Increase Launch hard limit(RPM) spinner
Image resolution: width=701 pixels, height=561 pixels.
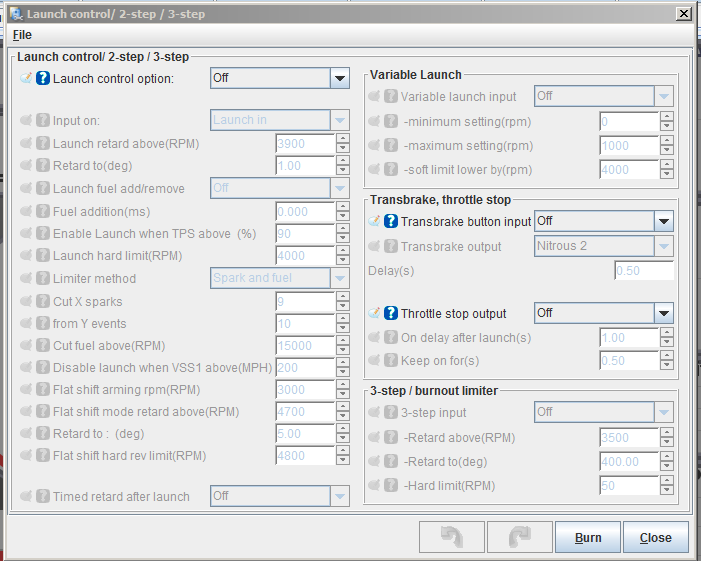tap(343, 250)
